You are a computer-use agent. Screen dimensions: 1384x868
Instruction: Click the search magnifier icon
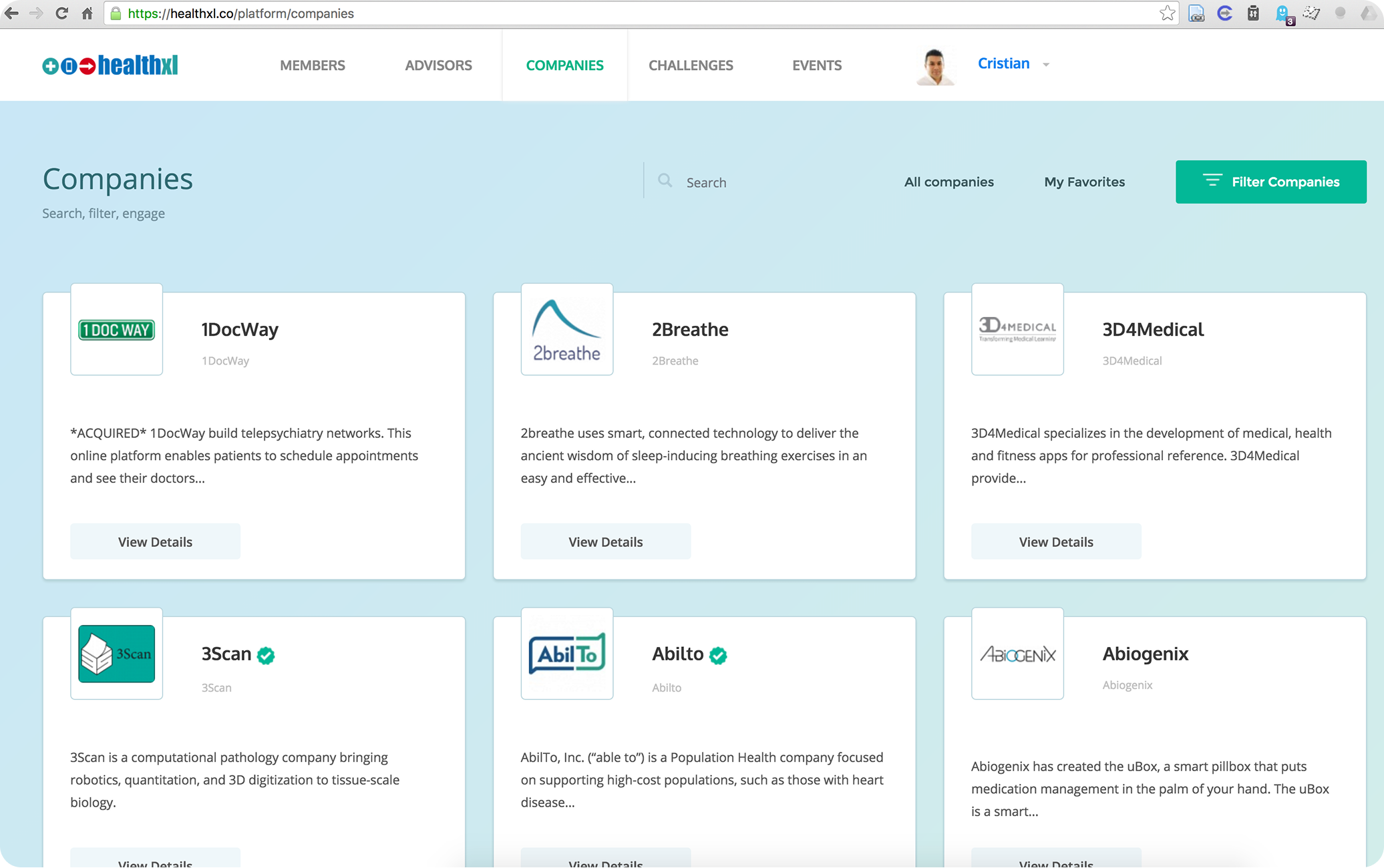click(x=665, y=181)
